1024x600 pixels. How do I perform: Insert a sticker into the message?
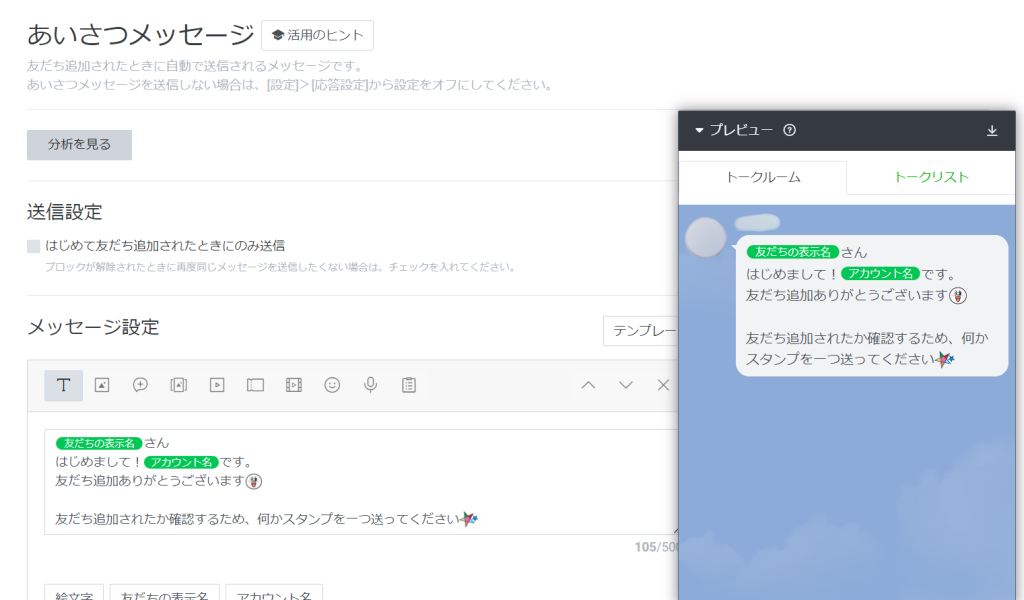(140, 385)
